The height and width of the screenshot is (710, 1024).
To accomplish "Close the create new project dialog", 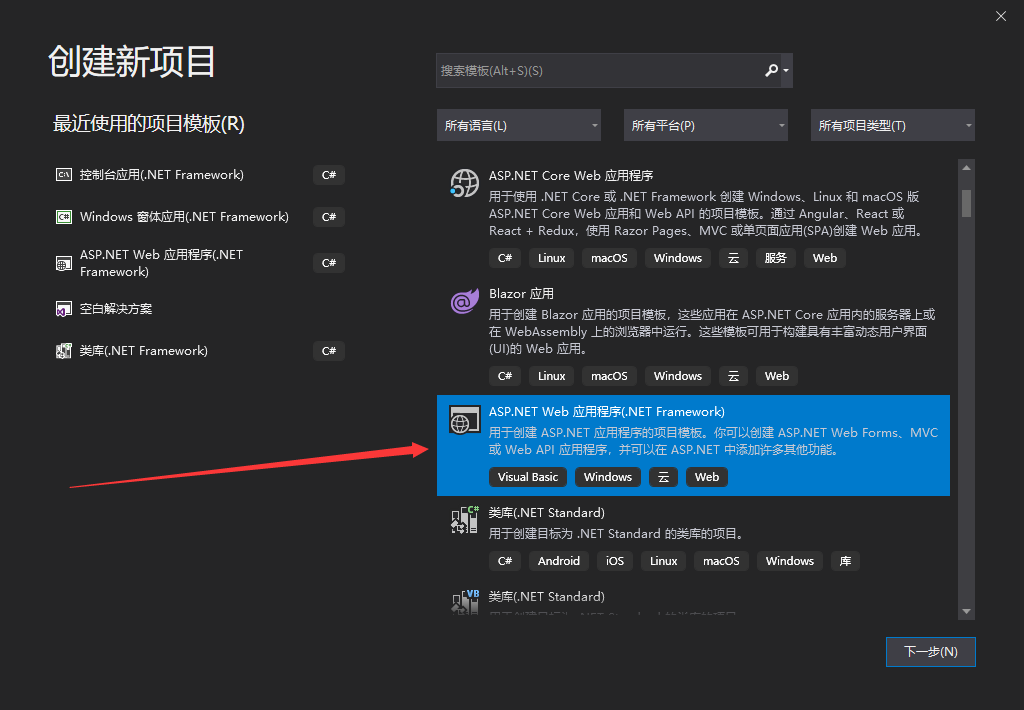I will coord(1001,16).
